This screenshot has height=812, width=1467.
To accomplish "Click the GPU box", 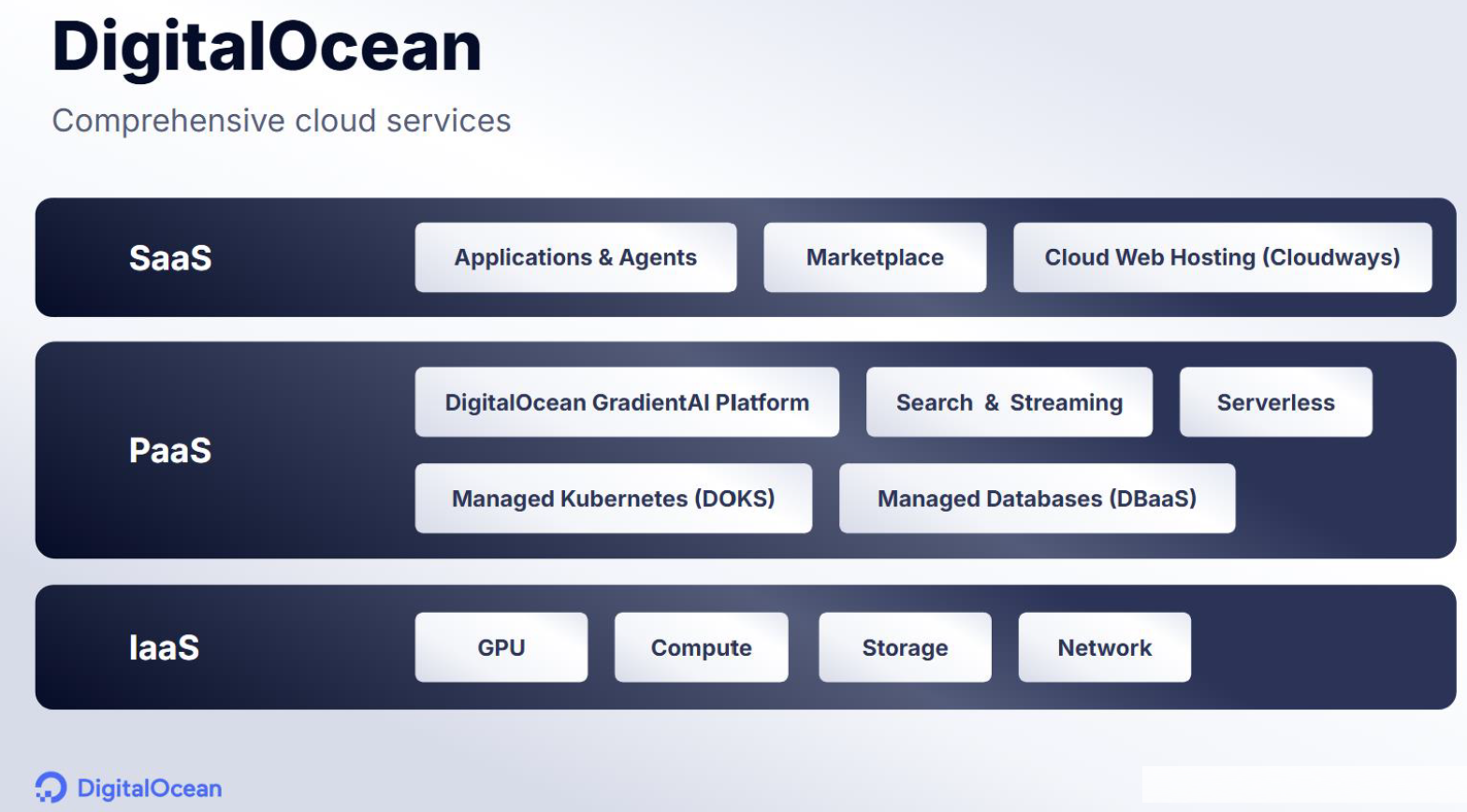I will [501, 647].
